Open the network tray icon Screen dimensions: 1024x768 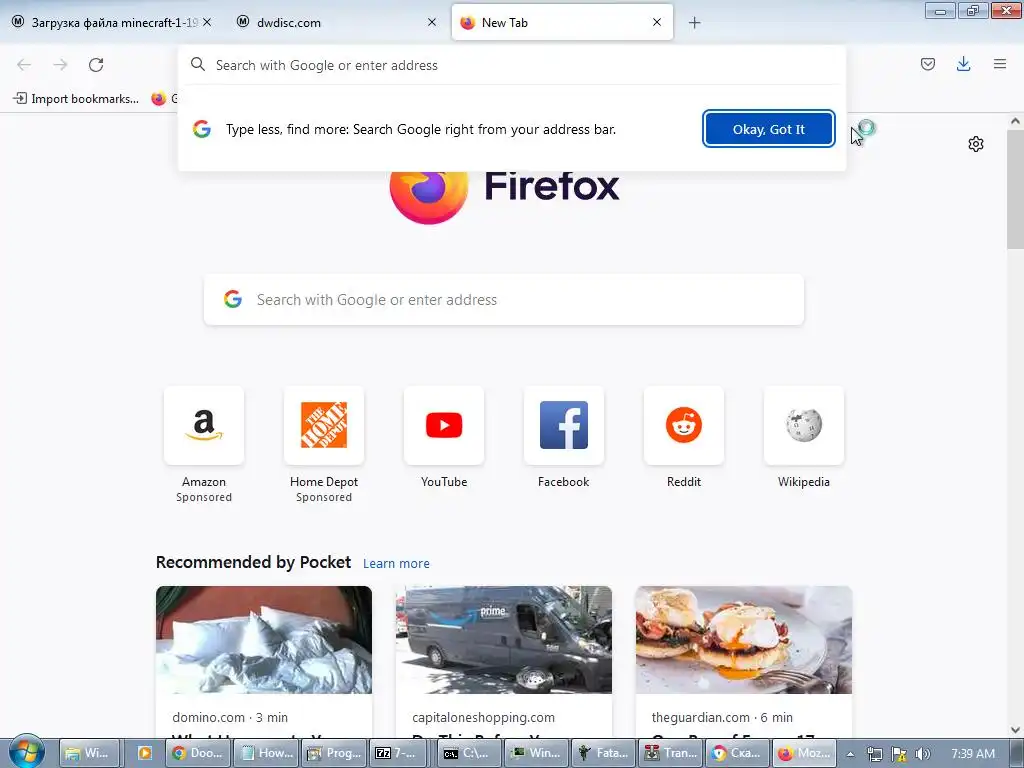coord(874,754)
